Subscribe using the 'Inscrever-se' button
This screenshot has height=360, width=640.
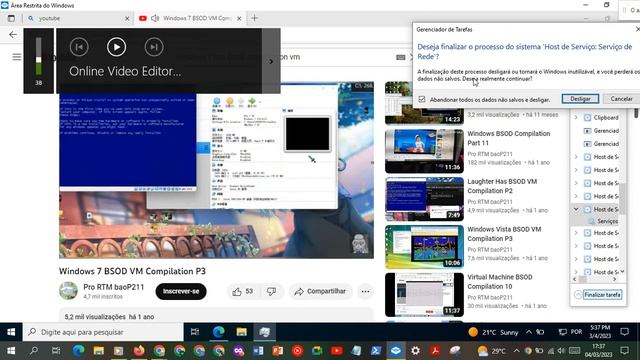tap(181, 291)
